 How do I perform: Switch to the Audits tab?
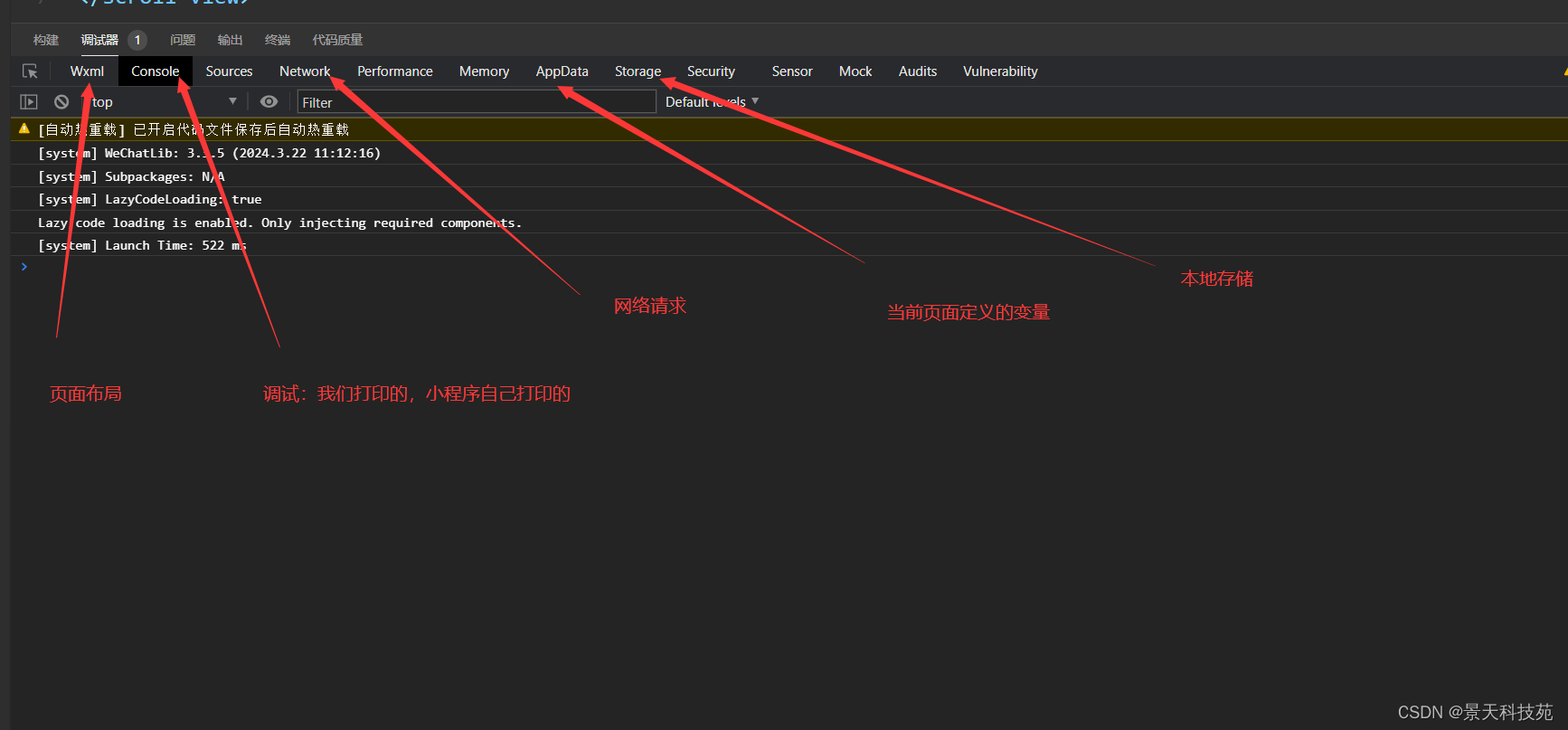pos(918,71)
